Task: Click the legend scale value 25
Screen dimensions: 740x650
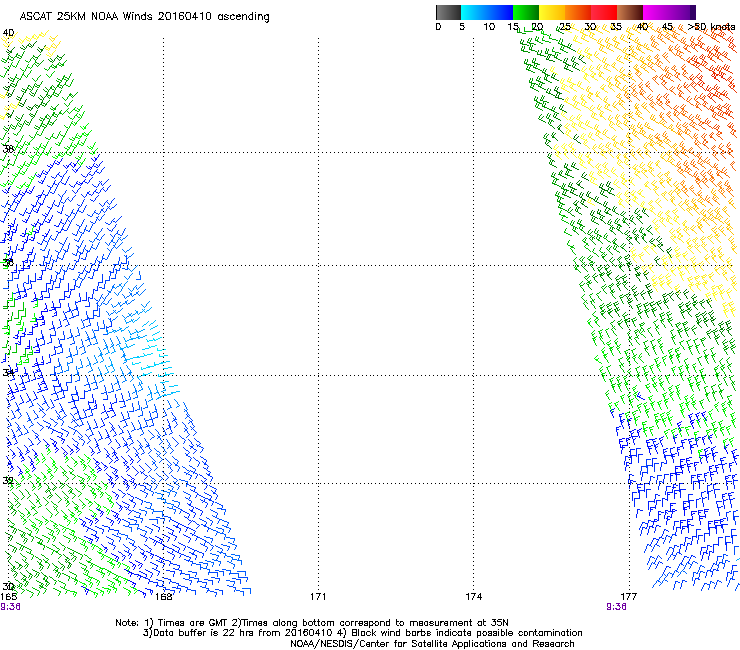Action: click(565, 27)
